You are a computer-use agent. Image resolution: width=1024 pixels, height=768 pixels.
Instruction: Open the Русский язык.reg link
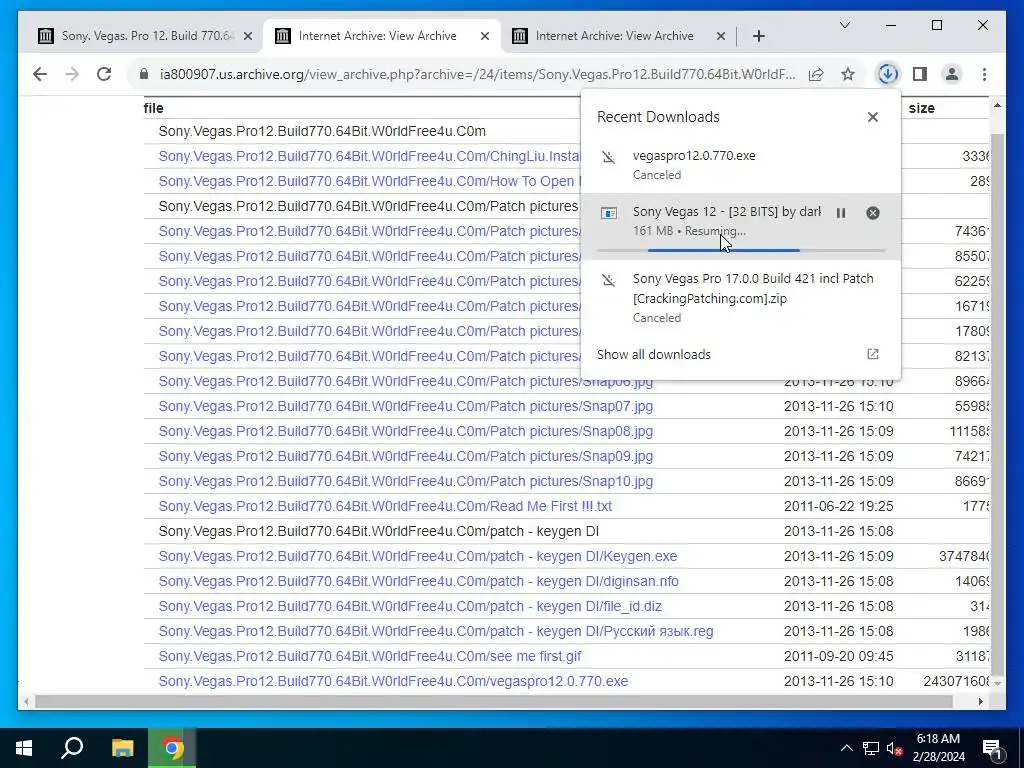(x=436, y=631)
